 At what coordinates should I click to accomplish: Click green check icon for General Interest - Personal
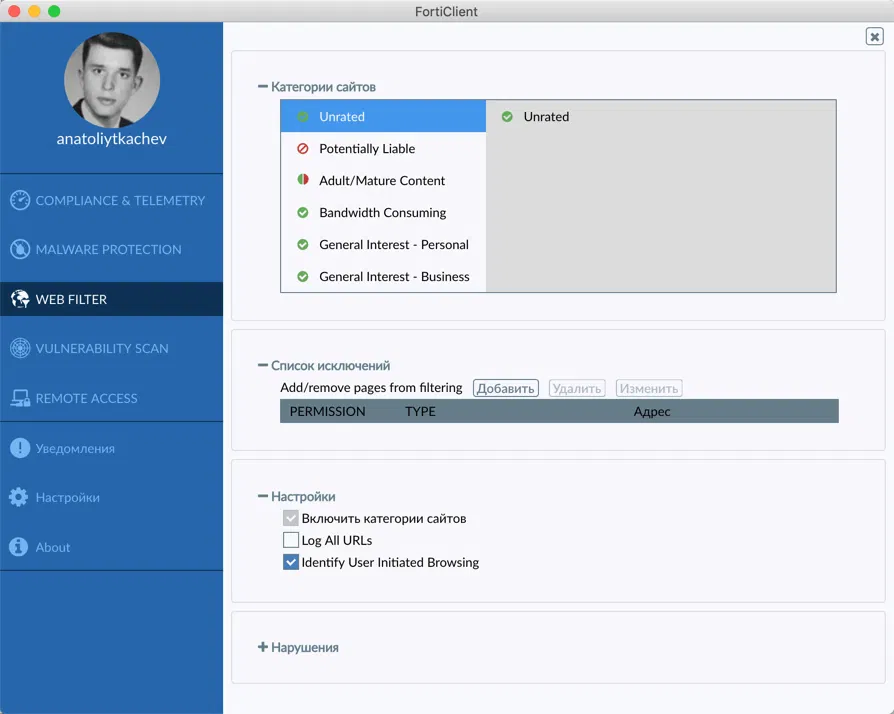[x=303, y=244]
